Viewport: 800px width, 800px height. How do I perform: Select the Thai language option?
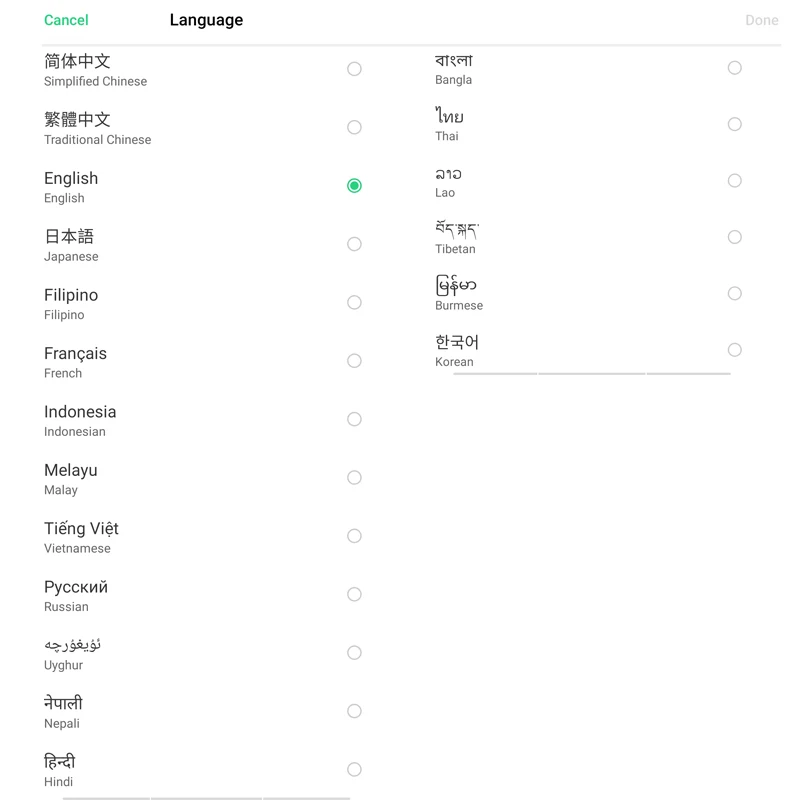pyautogui.click(x=735, y=124)
